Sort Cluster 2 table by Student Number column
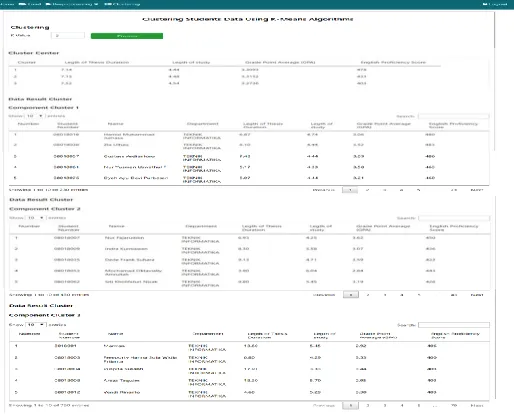Viewport: 514px width, 414px height. (x=68, y=228)
